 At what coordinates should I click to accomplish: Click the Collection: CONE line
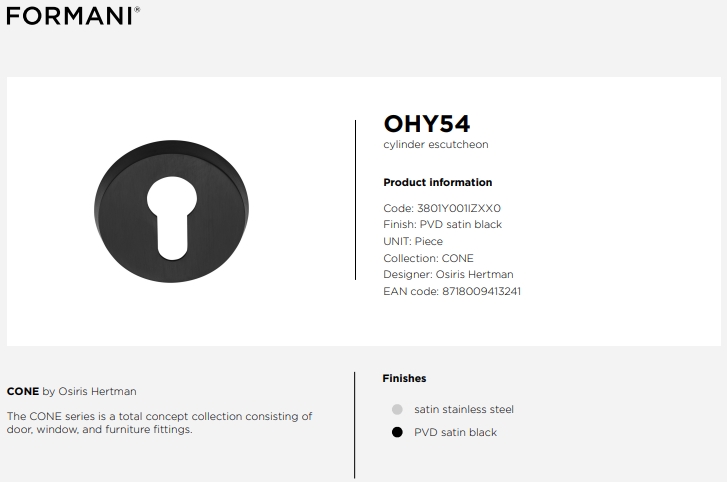428,258
